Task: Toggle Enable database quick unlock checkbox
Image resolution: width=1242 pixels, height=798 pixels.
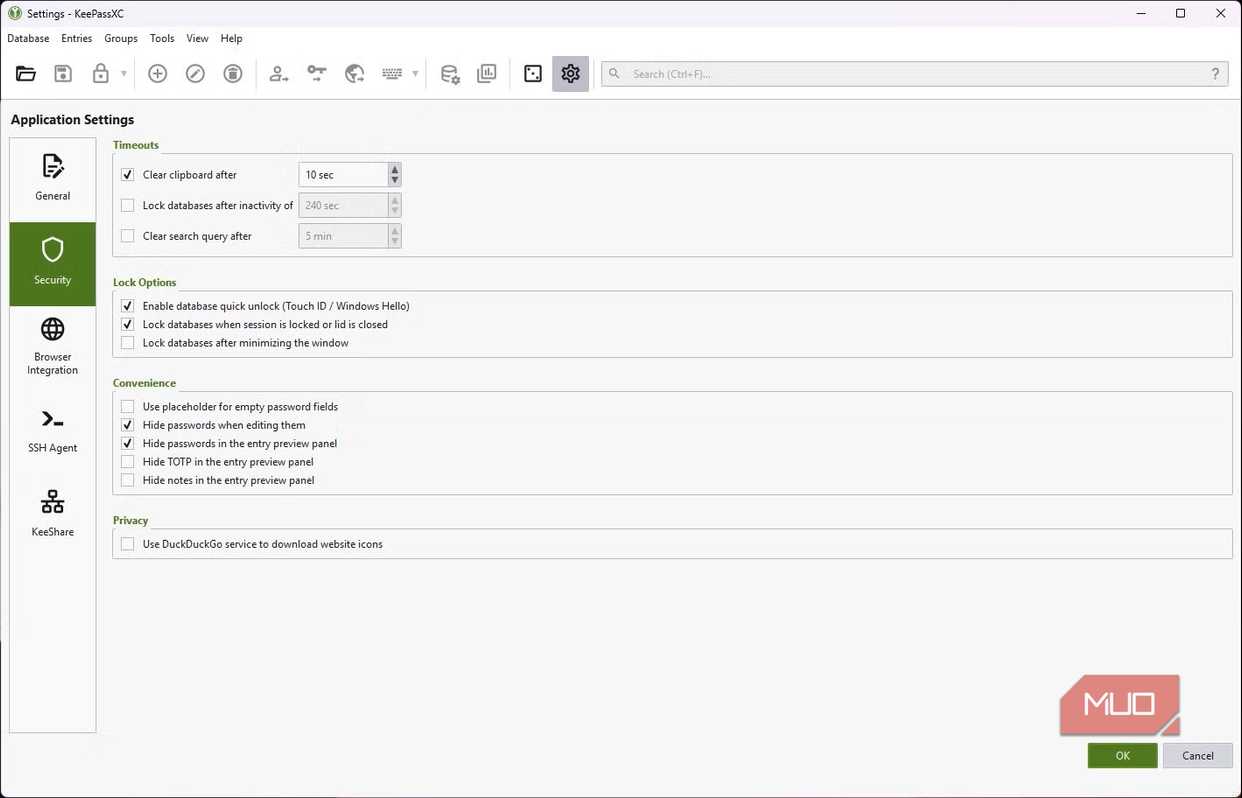Action: click(x=127, y=306)
